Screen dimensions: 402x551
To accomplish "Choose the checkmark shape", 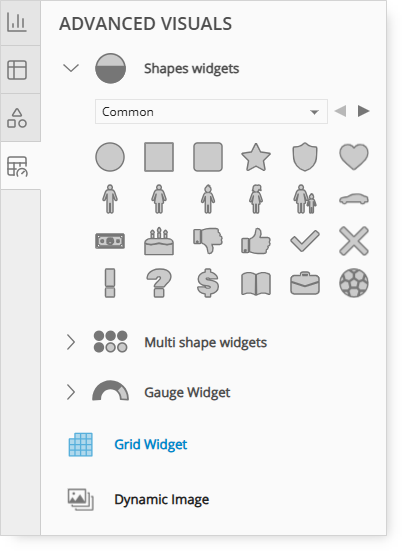I will click(x=305, y=241).
